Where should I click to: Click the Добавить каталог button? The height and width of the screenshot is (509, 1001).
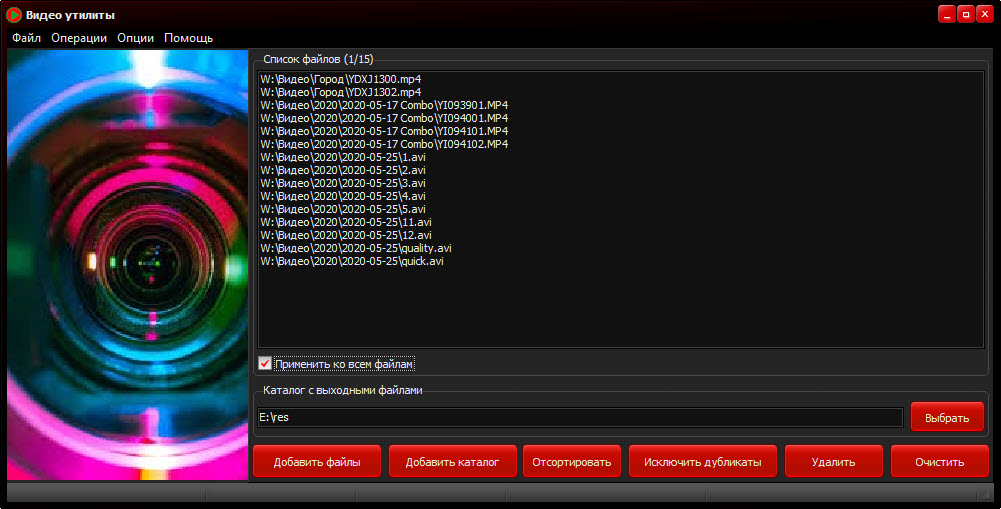click(x=452, y=462)
